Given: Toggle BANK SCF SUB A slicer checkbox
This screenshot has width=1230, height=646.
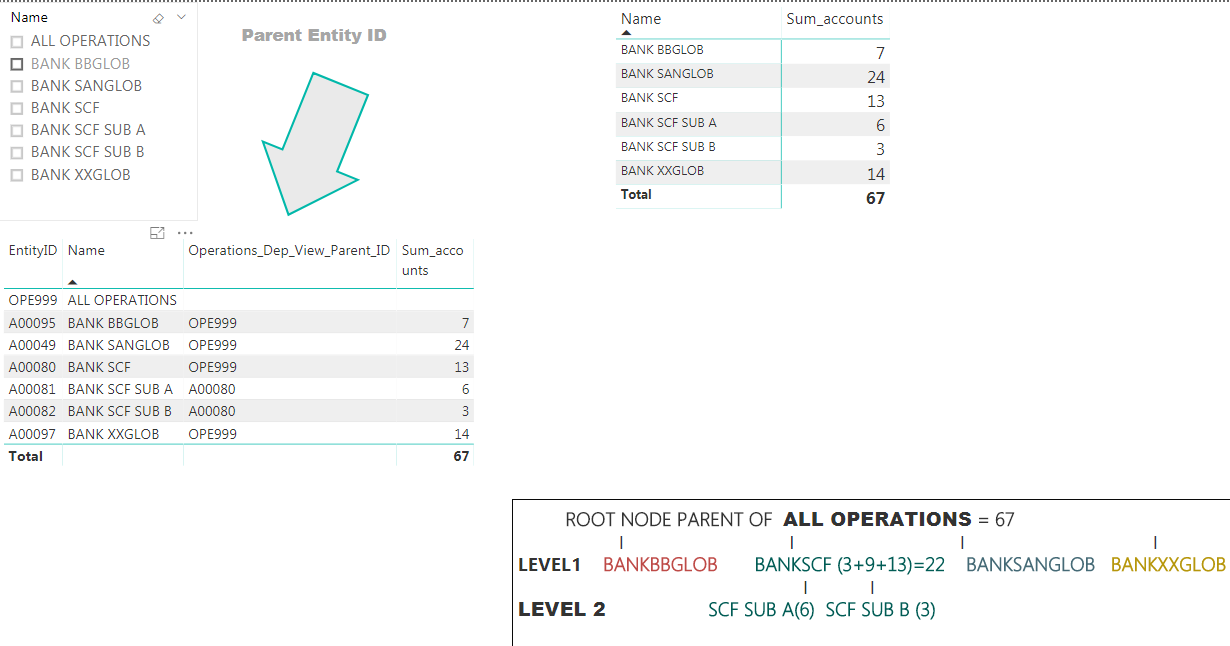Looking at the screenshot, I should pos(16,130).
